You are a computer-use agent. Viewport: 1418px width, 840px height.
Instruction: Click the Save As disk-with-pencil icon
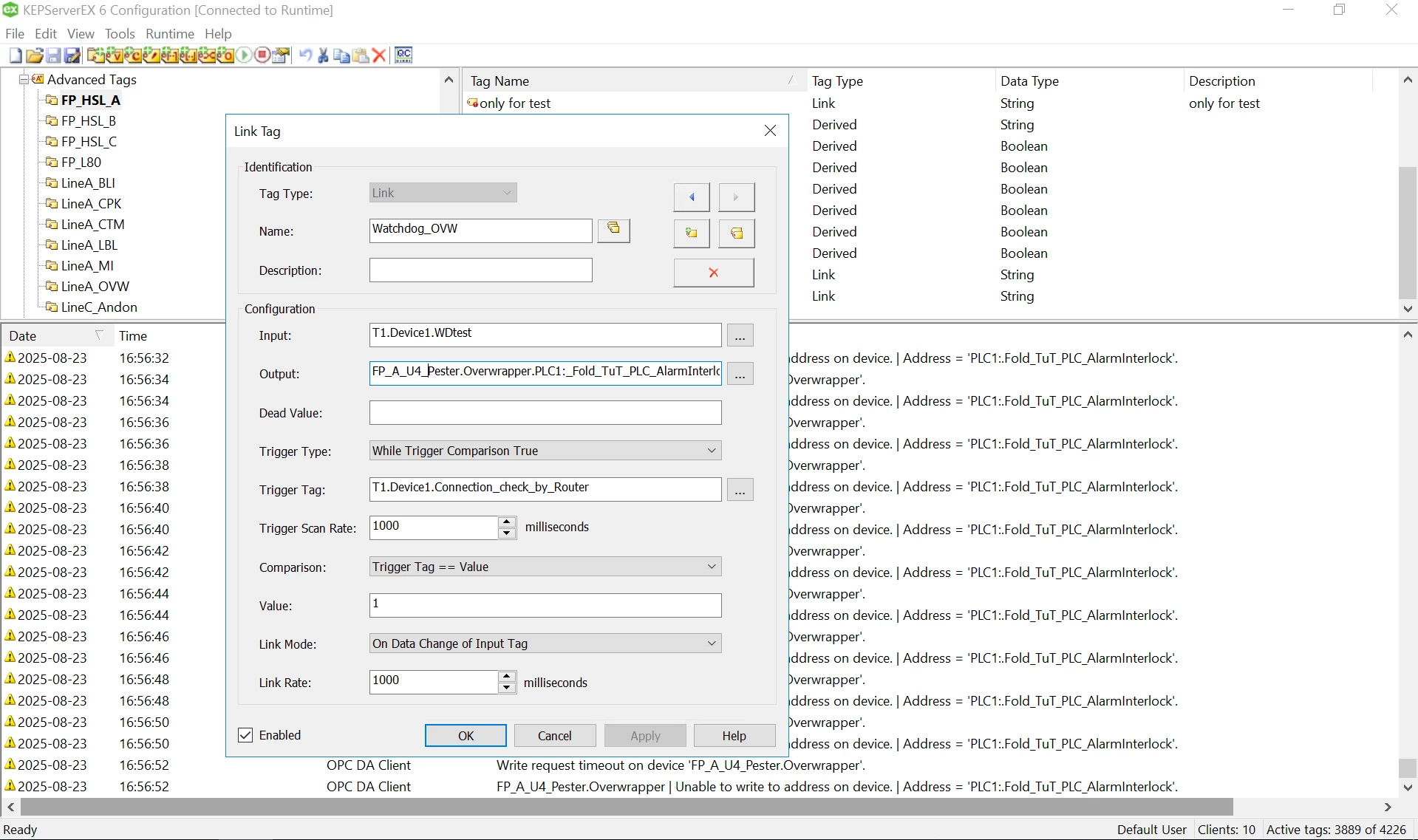click(x=72, y=55)
